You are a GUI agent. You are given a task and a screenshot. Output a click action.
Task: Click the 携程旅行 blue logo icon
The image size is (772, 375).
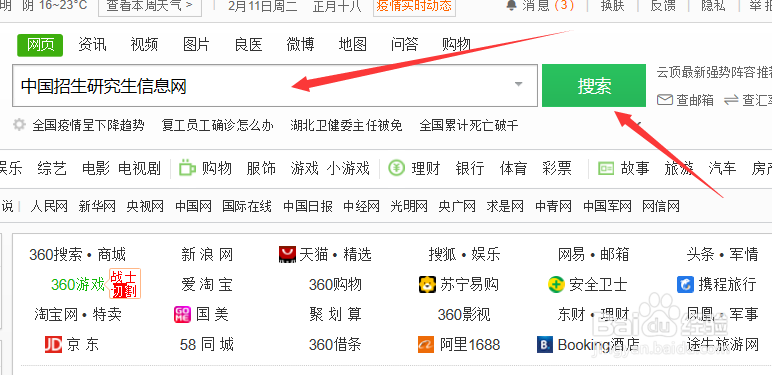click(x=685, y=284)
